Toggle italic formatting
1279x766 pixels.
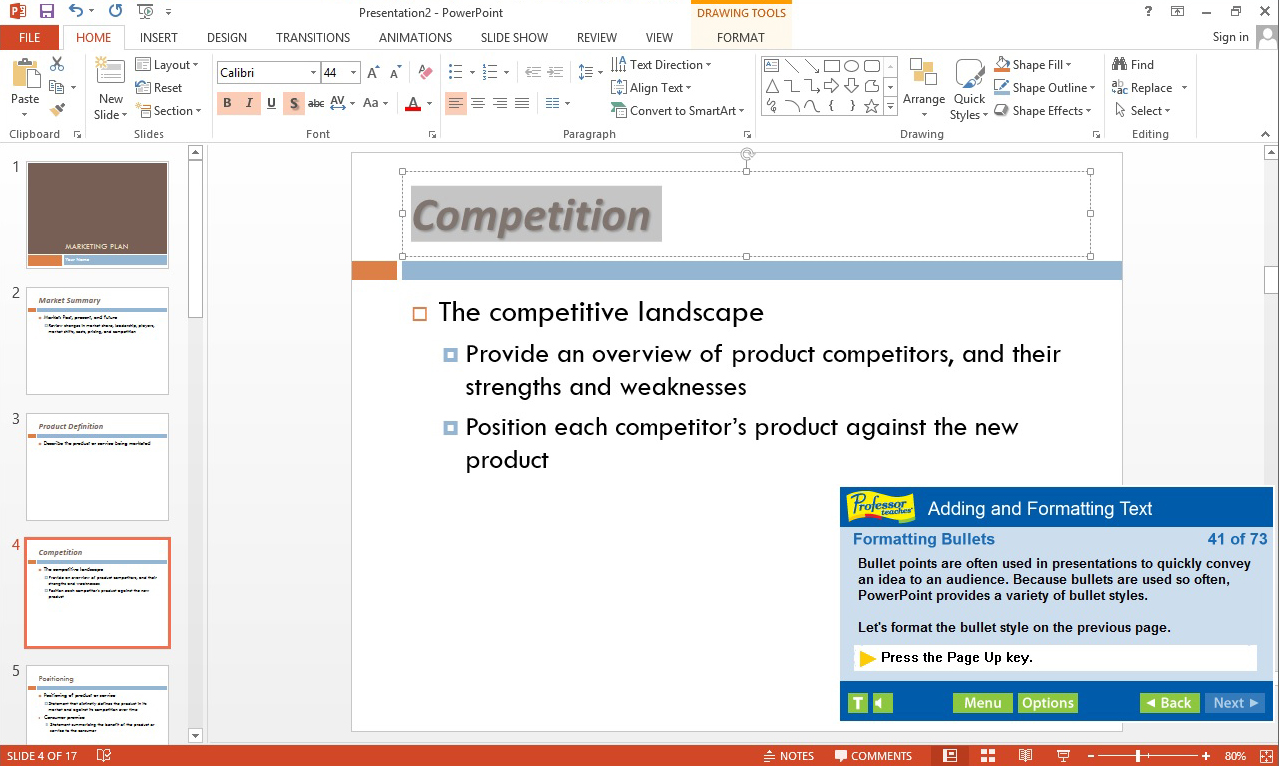248,103
